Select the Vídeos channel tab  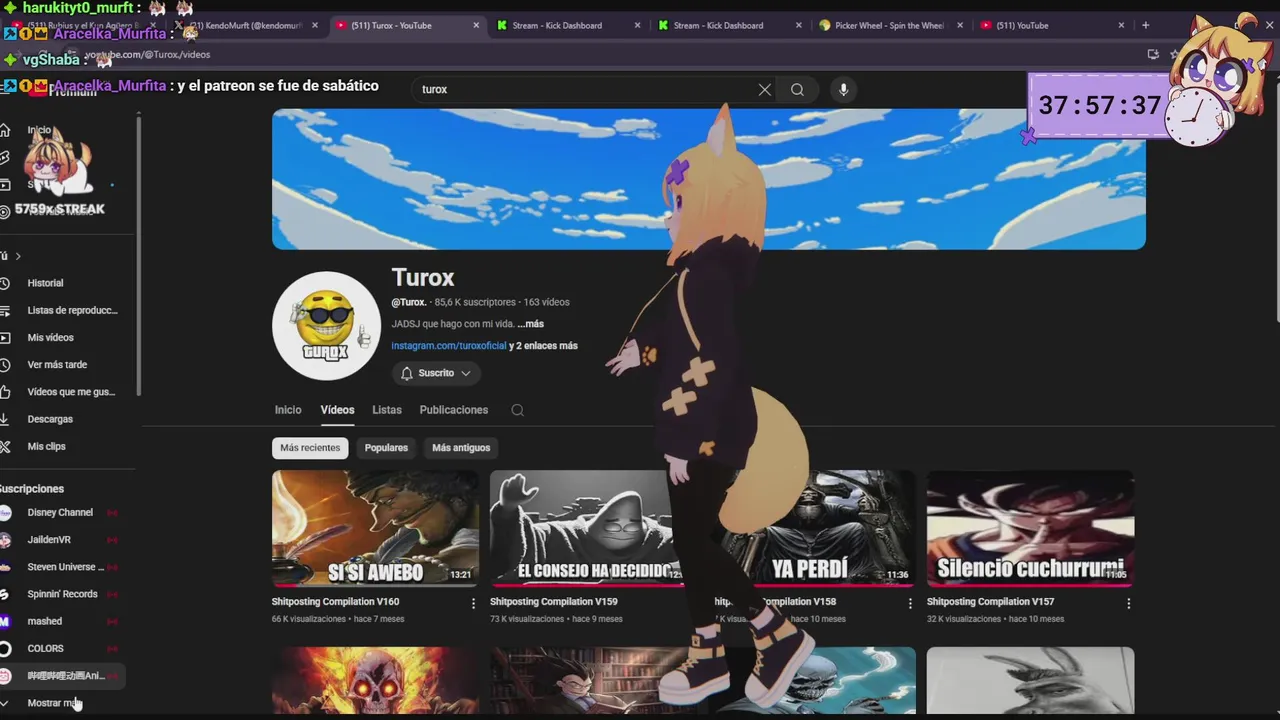(x=337, y=410)
